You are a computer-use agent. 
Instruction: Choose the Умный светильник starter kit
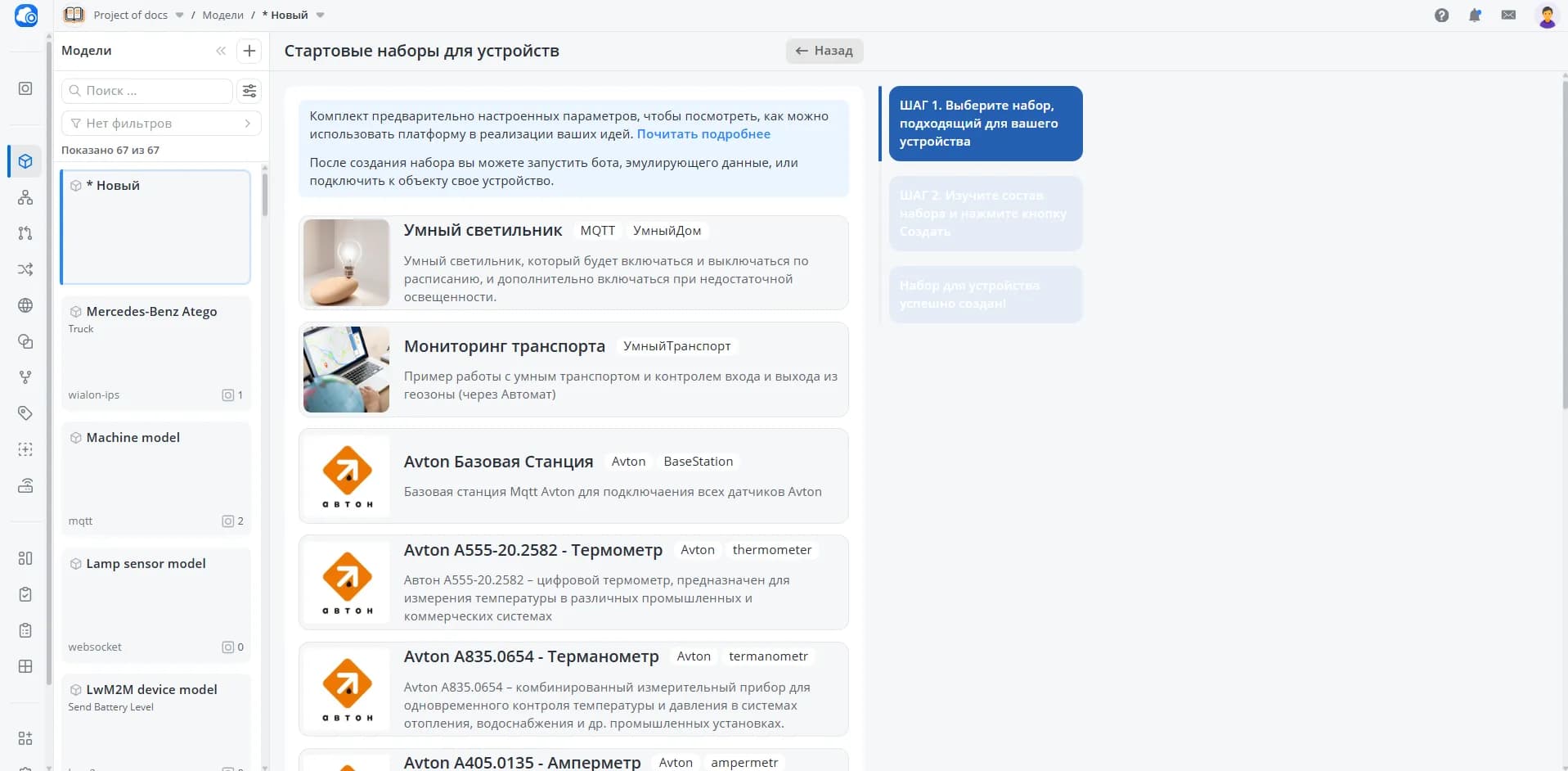[573, 263]
